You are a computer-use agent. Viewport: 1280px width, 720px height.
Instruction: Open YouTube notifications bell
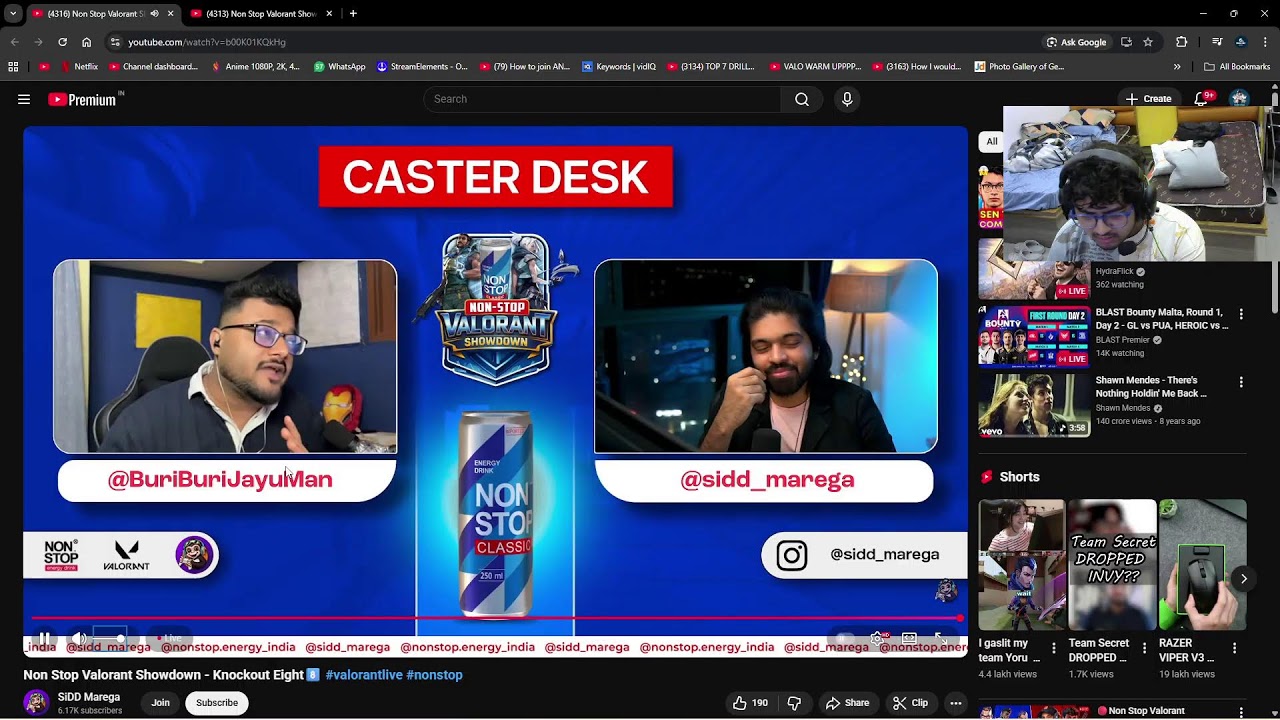tap(1203, 99)
